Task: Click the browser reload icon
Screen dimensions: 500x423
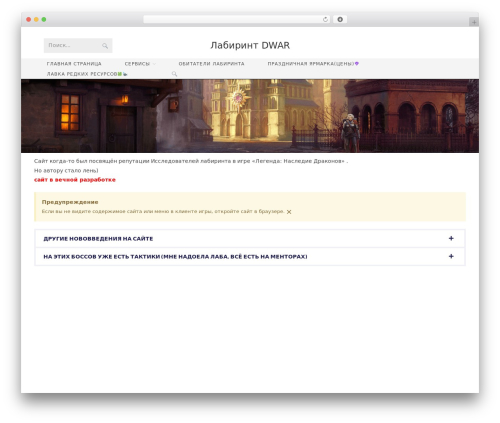Action: [x=325, y=19]
